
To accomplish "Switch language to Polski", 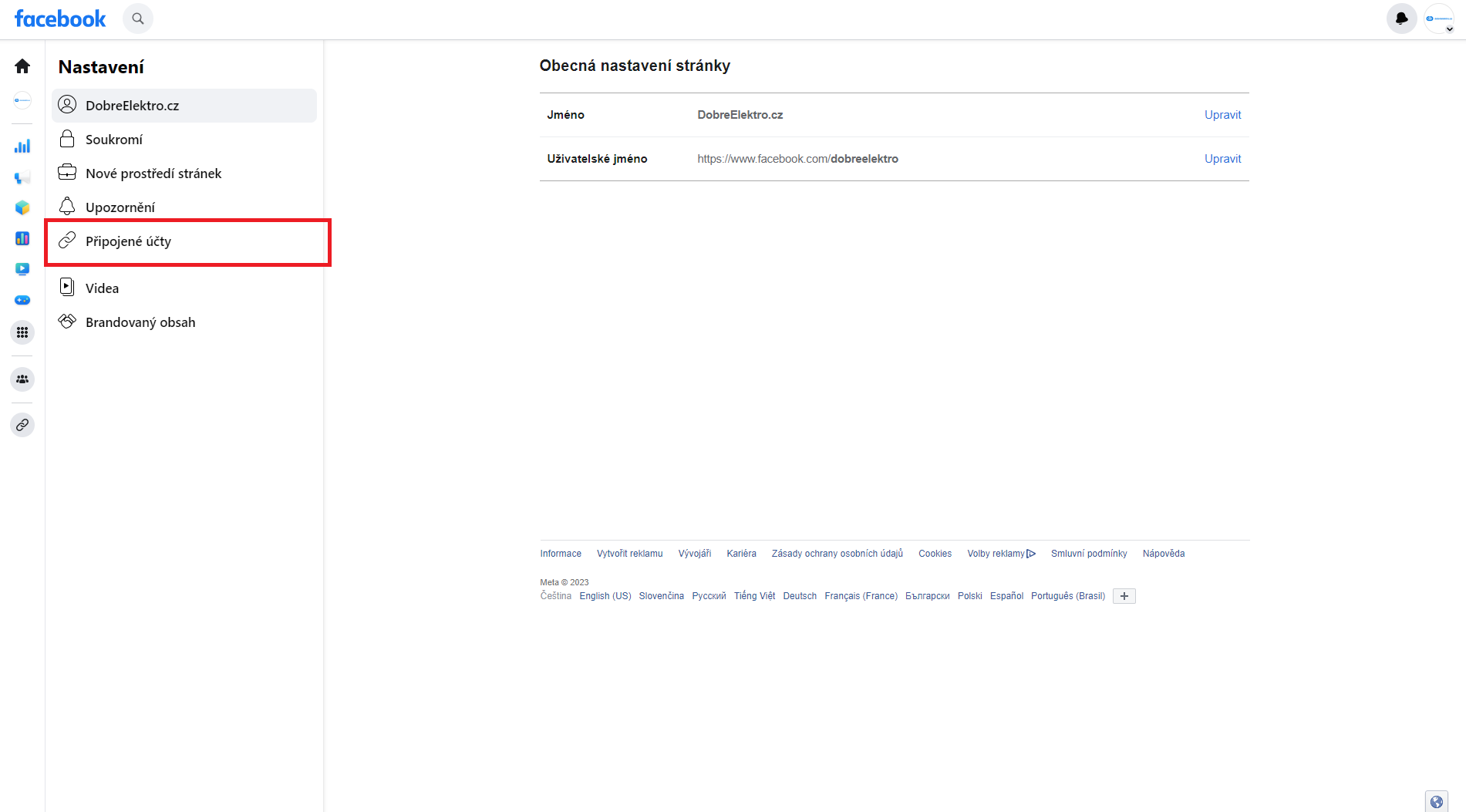I will (x=970, y=596).
